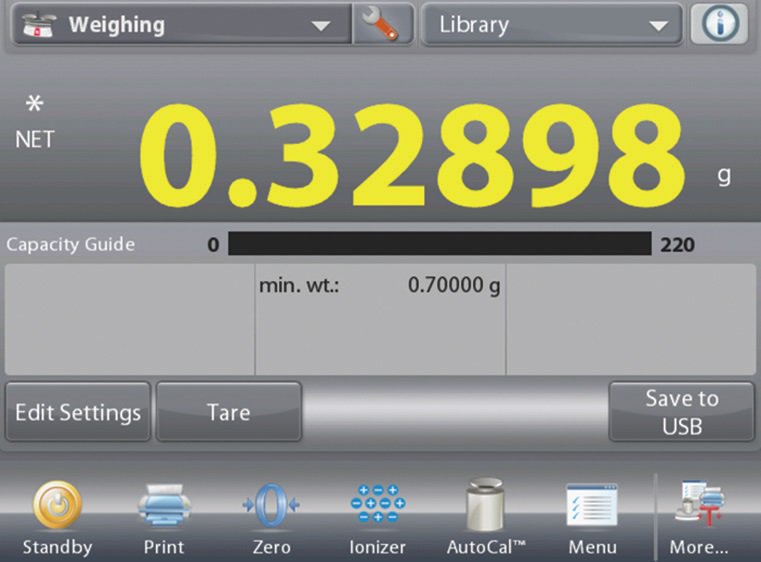761x562 pixels.
Task: Tap the Zero icon
Action: tap(271, 506)
